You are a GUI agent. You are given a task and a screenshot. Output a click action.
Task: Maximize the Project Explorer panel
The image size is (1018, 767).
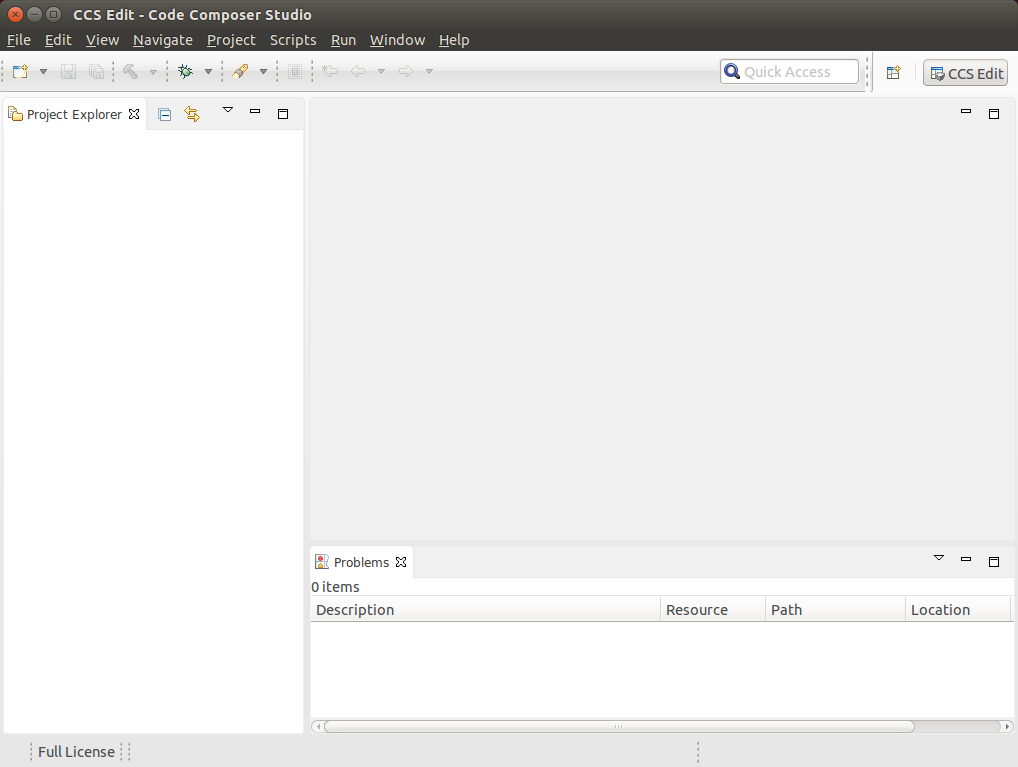[x=283, y=114]
